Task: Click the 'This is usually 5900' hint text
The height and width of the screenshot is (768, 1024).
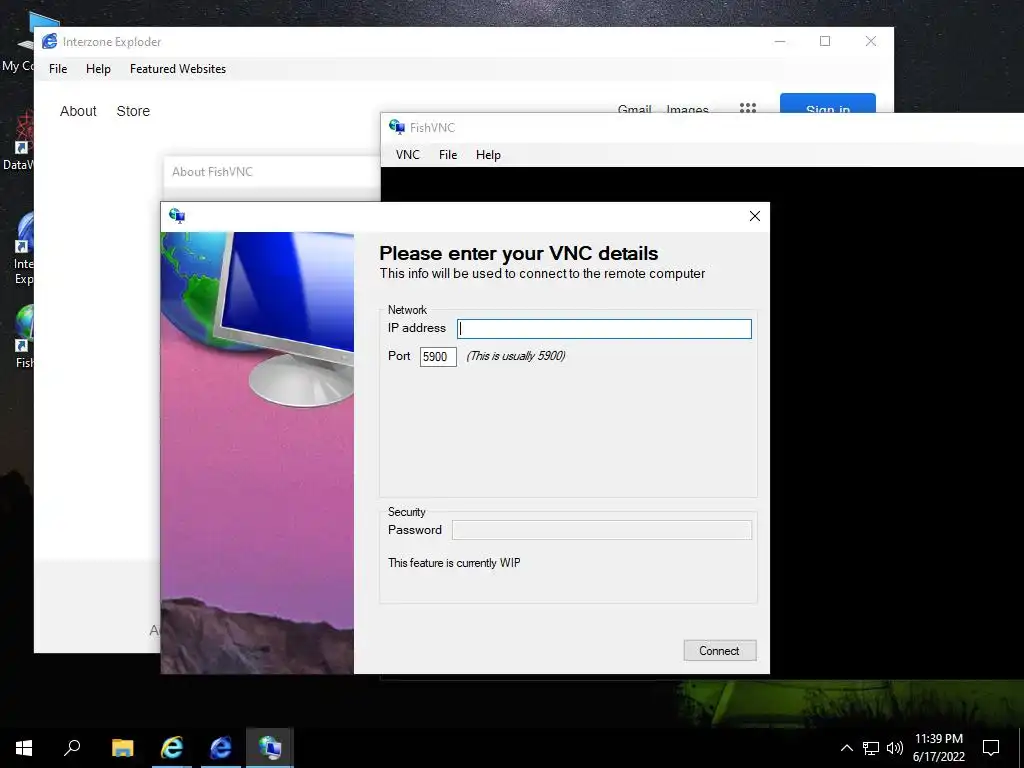Action: 516,356
